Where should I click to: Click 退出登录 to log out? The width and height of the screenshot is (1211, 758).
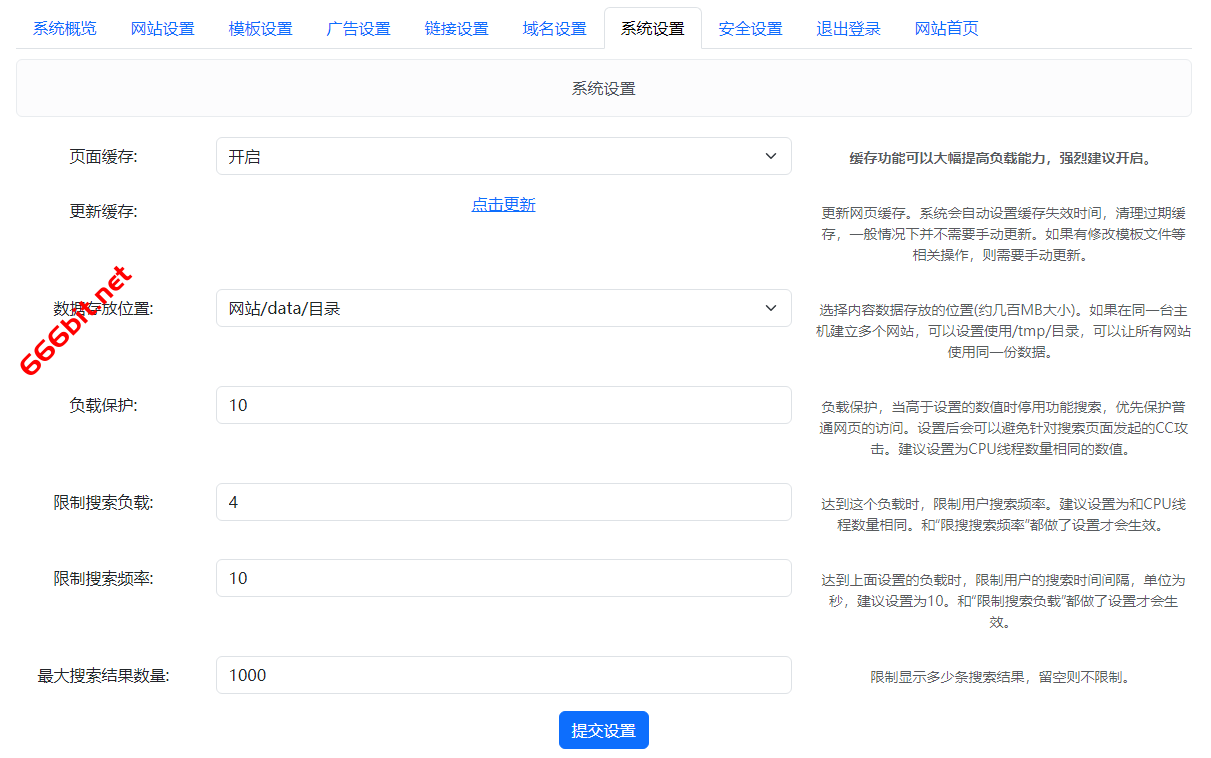point(848,28)
